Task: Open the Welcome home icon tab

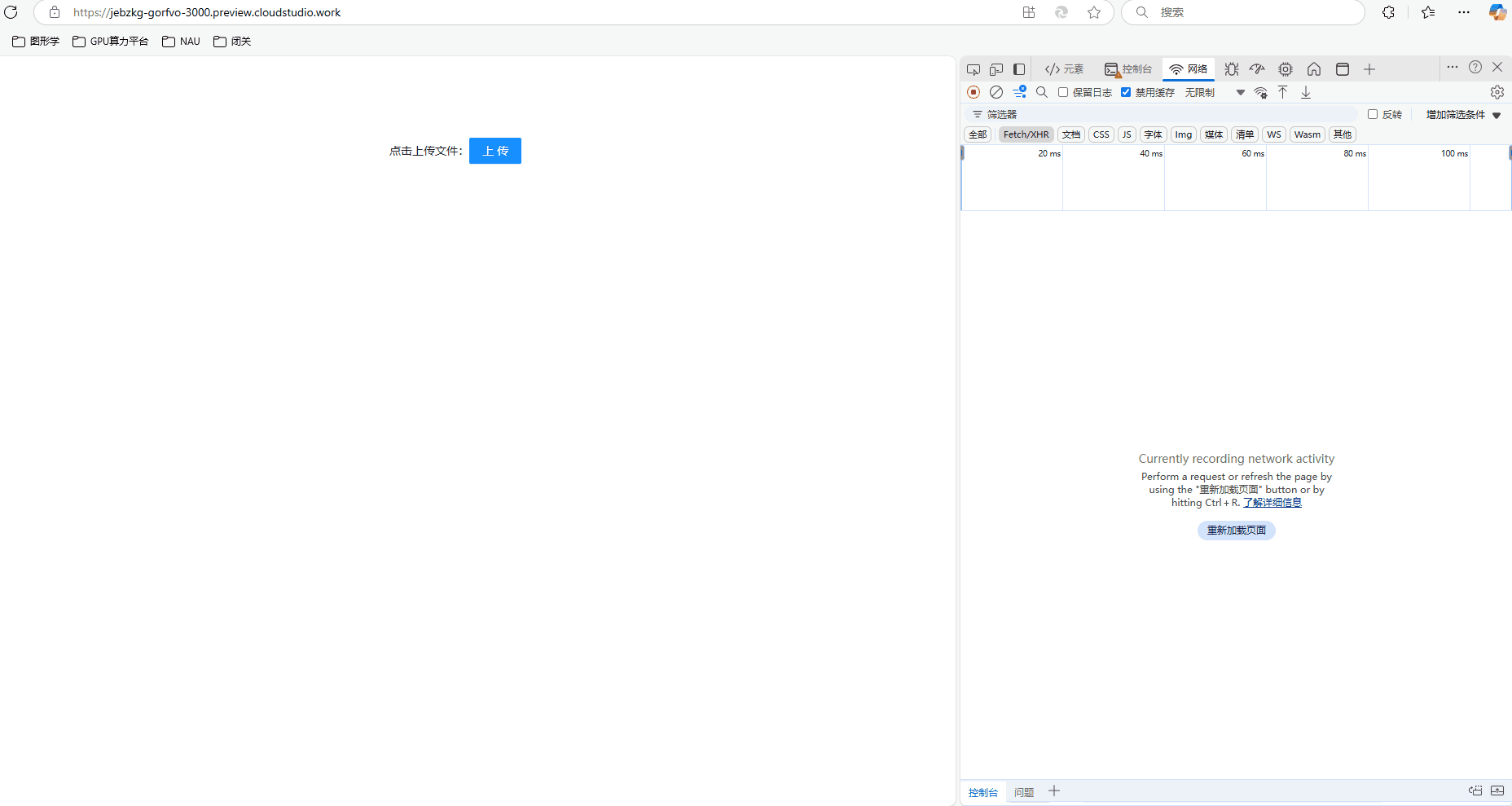Action: pos(1314,69)
